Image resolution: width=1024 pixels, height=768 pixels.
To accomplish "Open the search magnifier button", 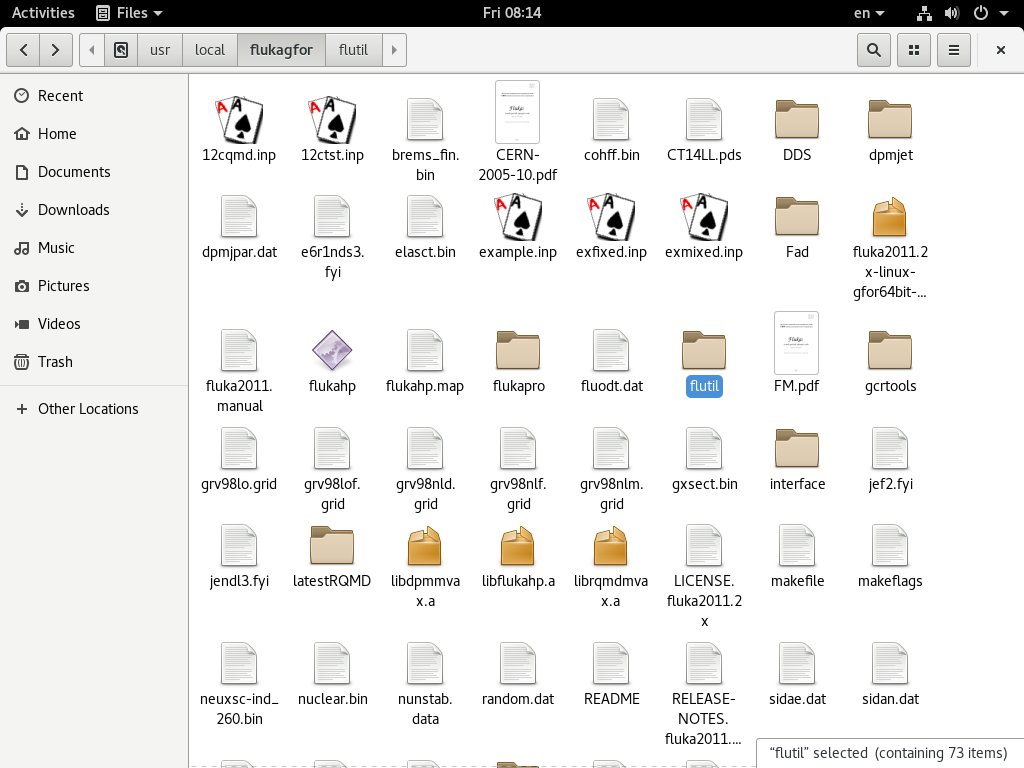I will pyautogui.click(x=874, y=50).
